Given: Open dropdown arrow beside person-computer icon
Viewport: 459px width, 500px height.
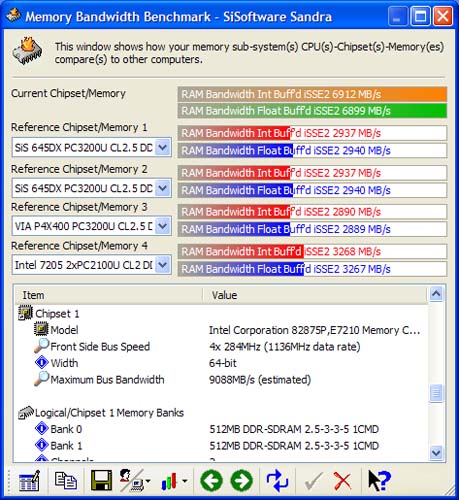Looking at the screenshot, I should click(x=148, y=481).
